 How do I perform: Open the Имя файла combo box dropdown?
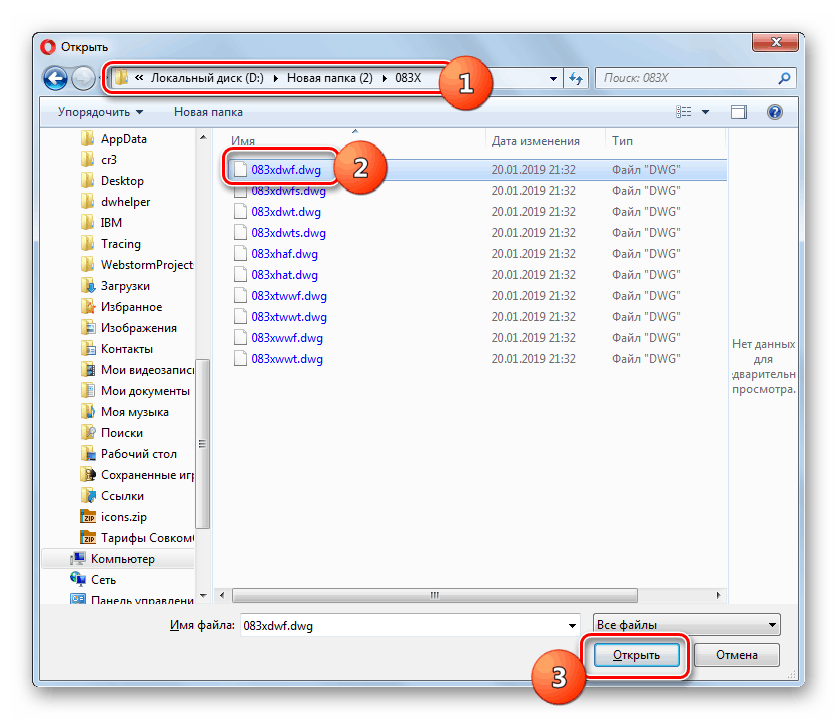coord(572,625)
